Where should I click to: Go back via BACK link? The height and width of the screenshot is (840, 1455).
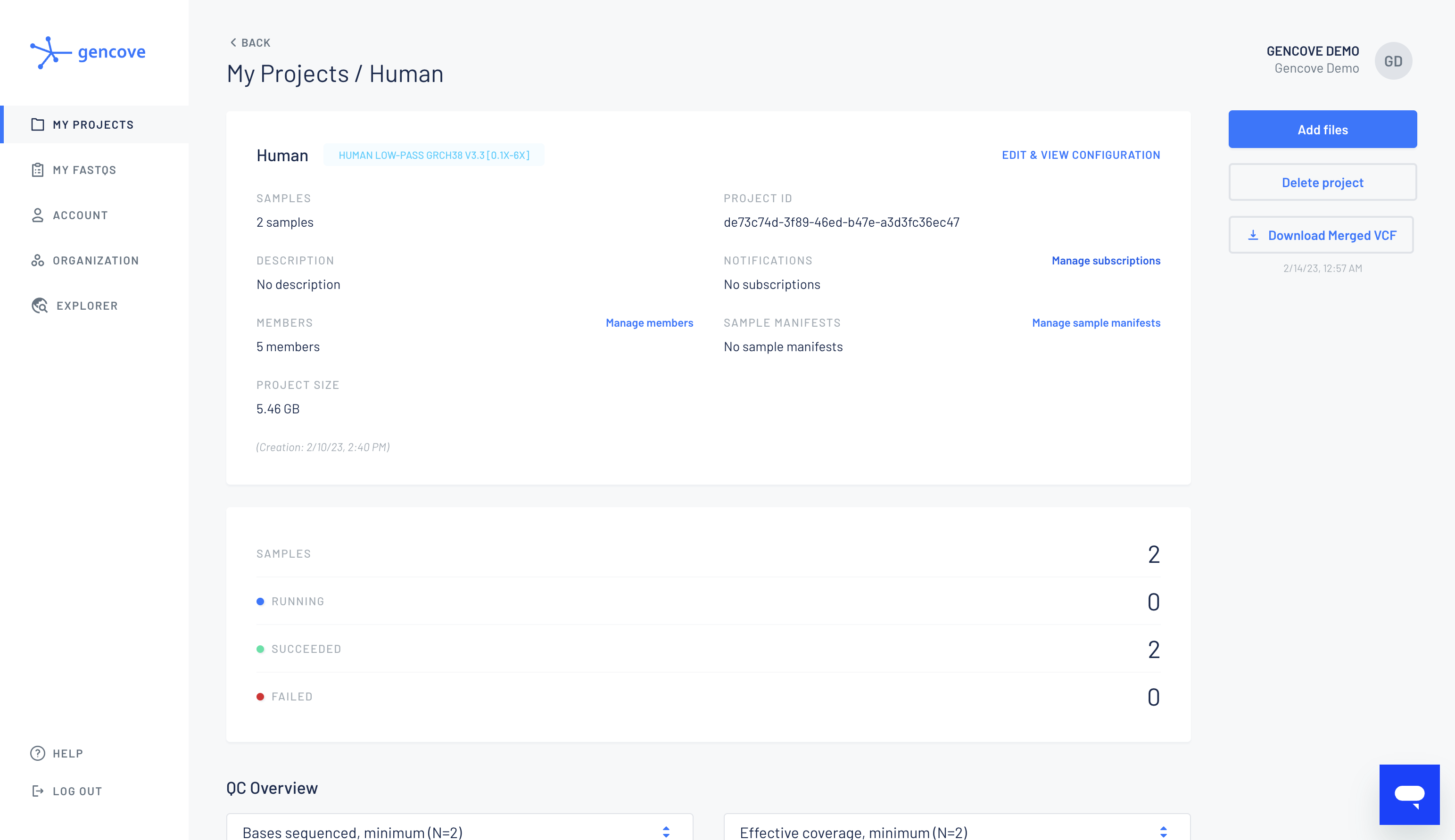250,43
